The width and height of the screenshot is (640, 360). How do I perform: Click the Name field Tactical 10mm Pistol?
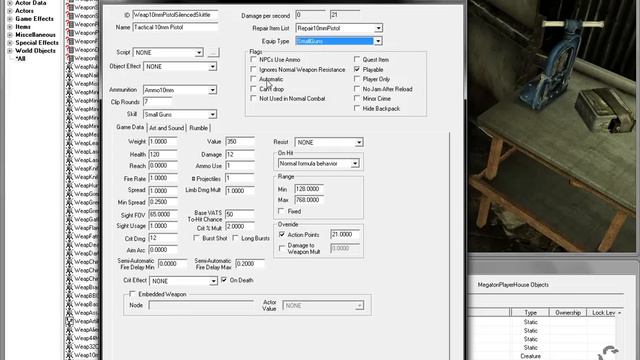(175, 27)
